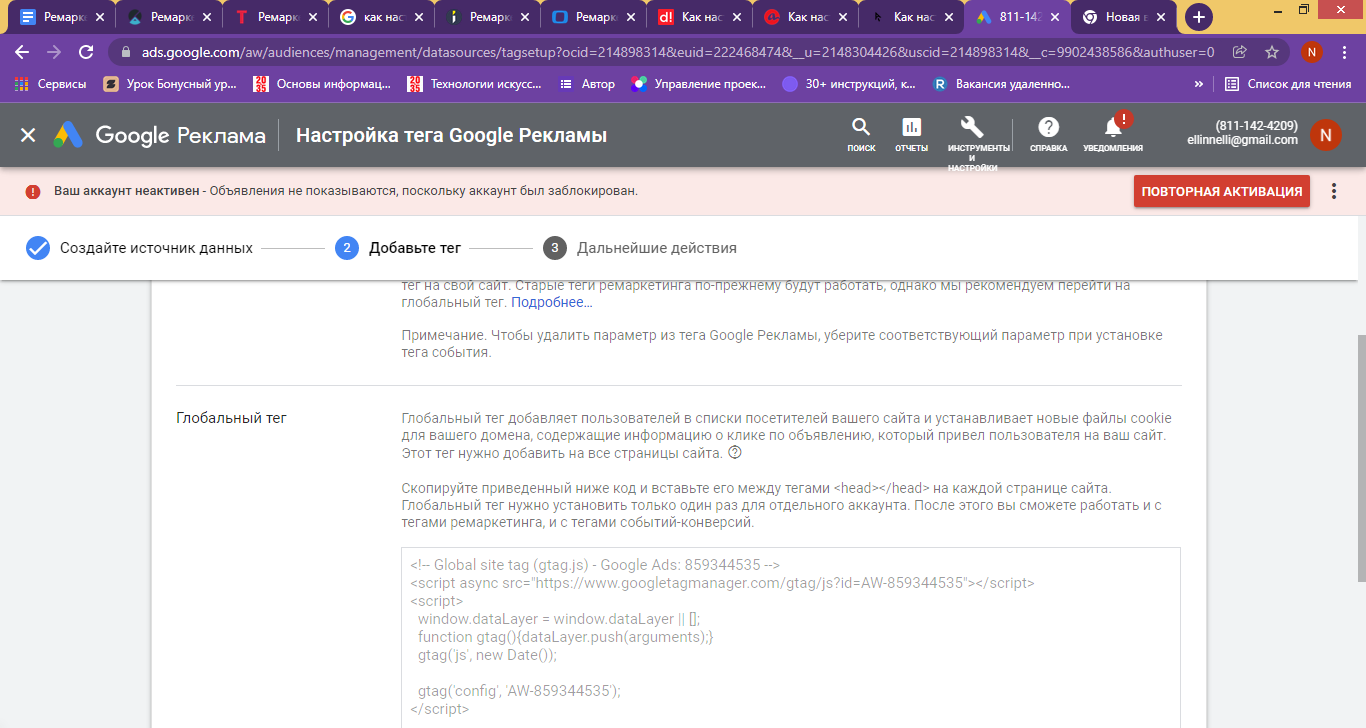
Task: Open the Технологии искусс... bookmark
Action: 476,84
